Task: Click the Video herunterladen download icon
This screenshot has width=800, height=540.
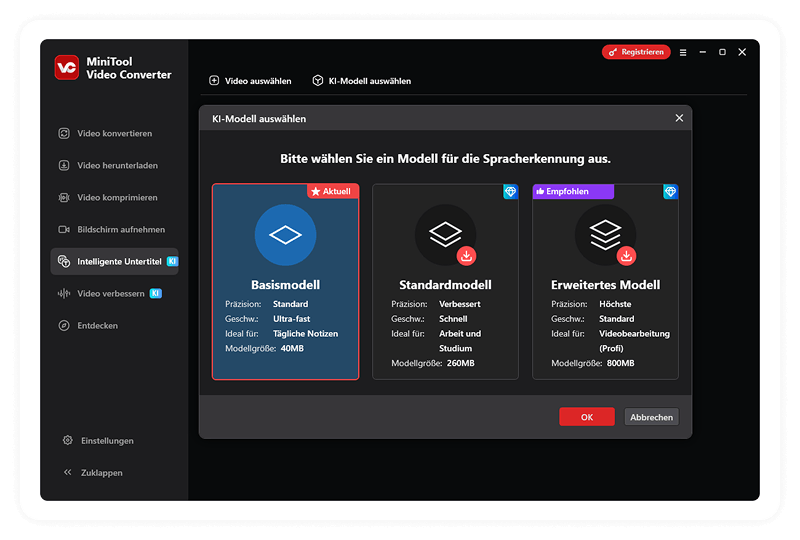Action: point(64,165)
